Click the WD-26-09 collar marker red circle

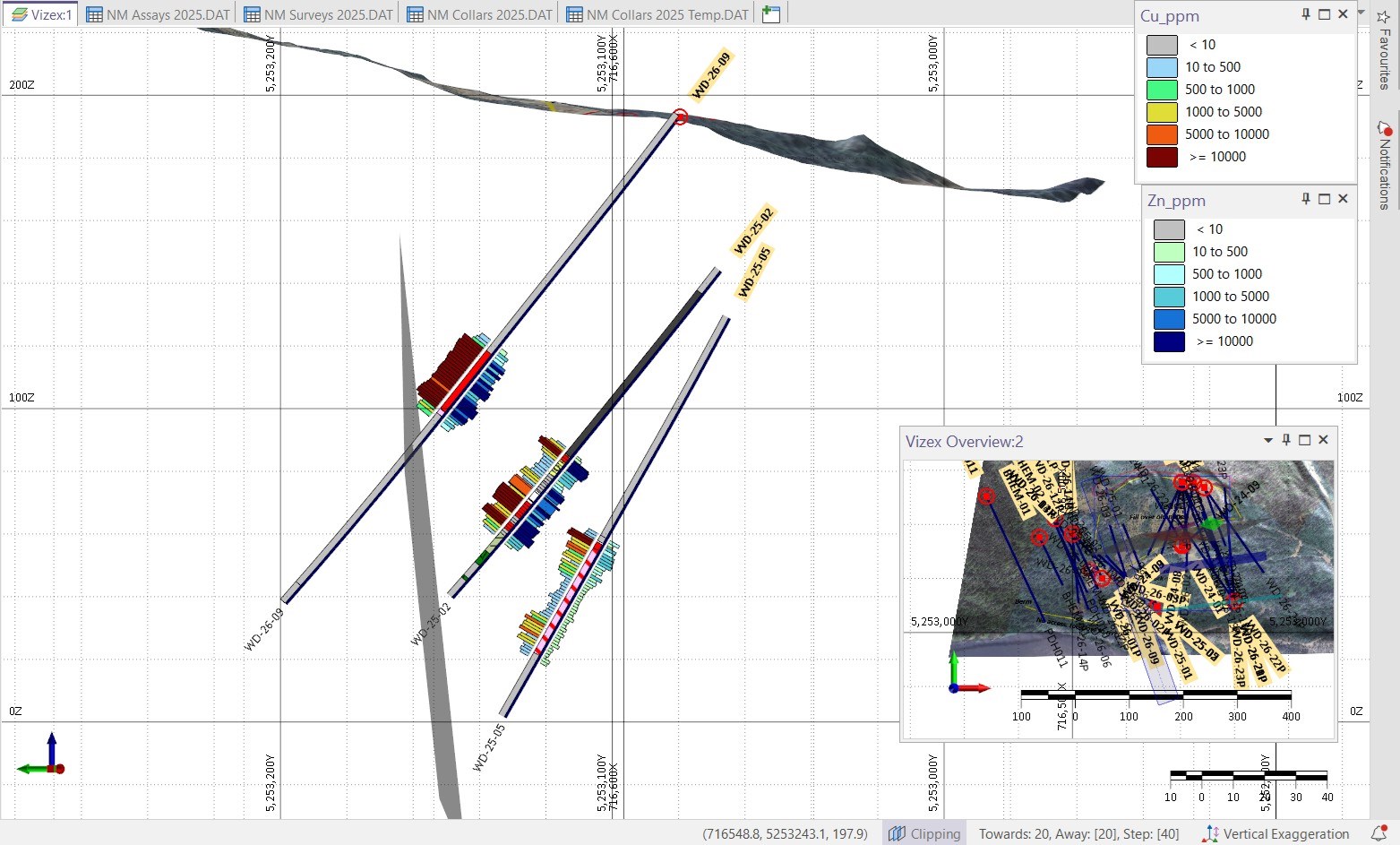point(680,116)
